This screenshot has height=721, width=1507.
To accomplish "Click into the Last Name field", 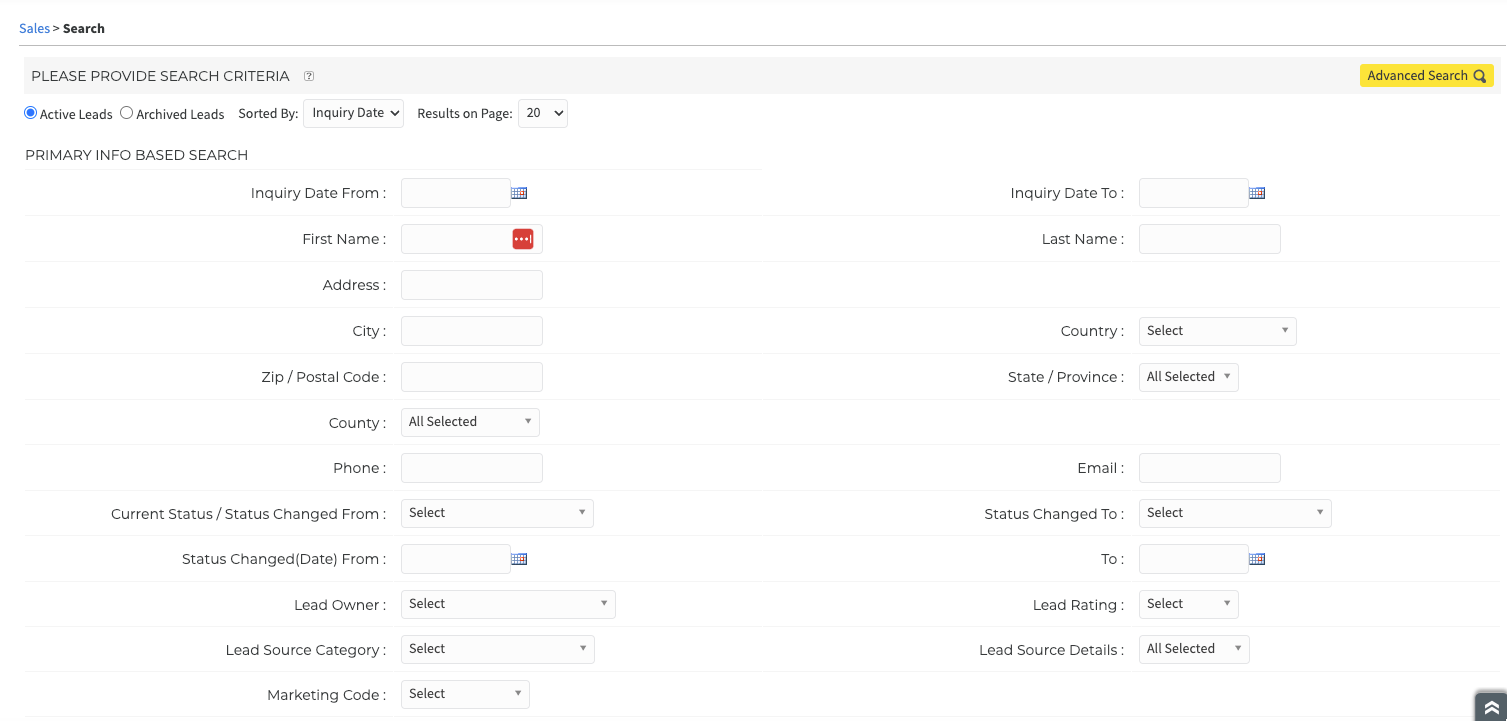I will [x=1209, y=239].
